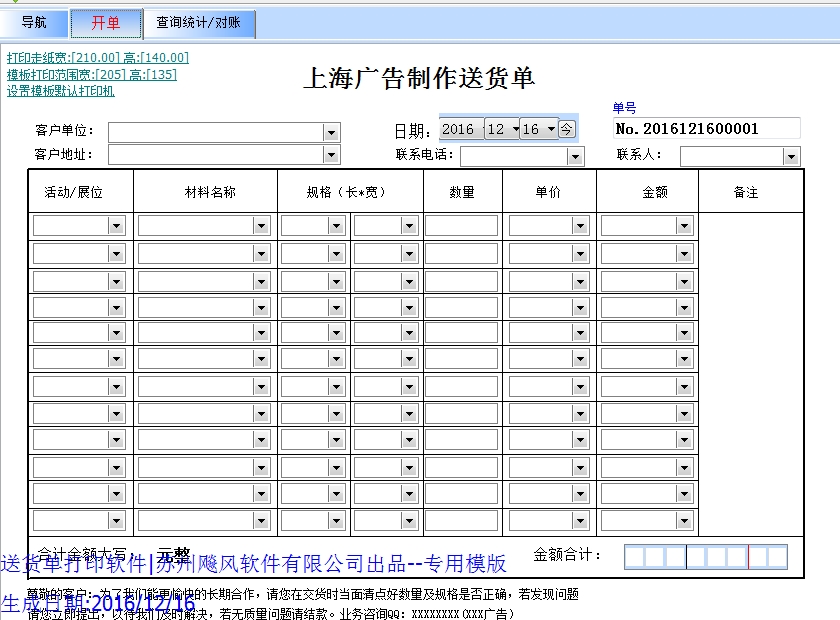Expand 材料名称 dropdown in last row
840x620 pixels.
pos(261,520)
